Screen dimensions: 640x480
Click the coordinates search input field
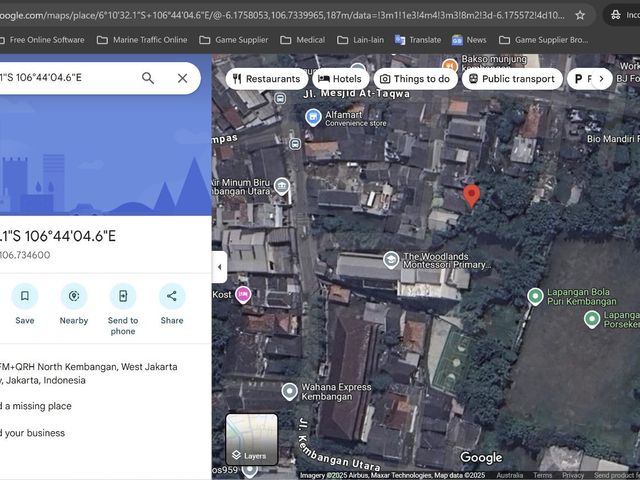[67, 78]
